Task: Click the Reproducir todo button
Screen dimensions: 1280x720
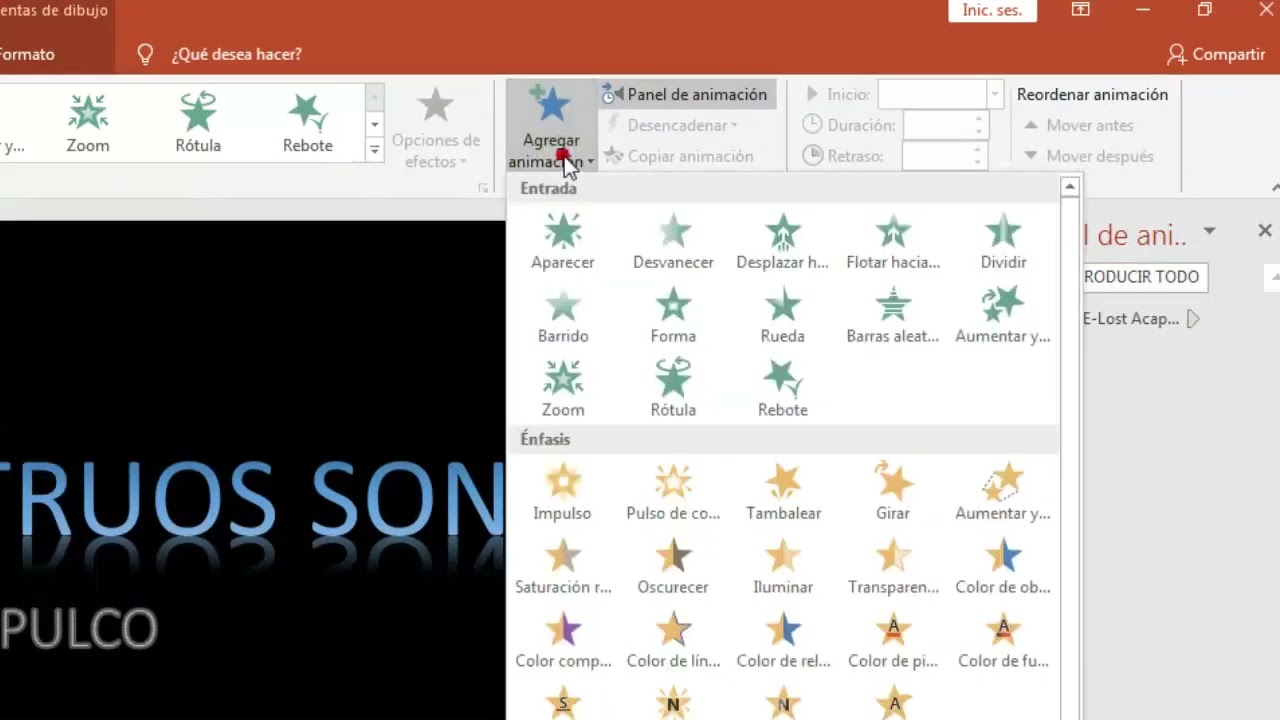Action: click(1146, 277)
